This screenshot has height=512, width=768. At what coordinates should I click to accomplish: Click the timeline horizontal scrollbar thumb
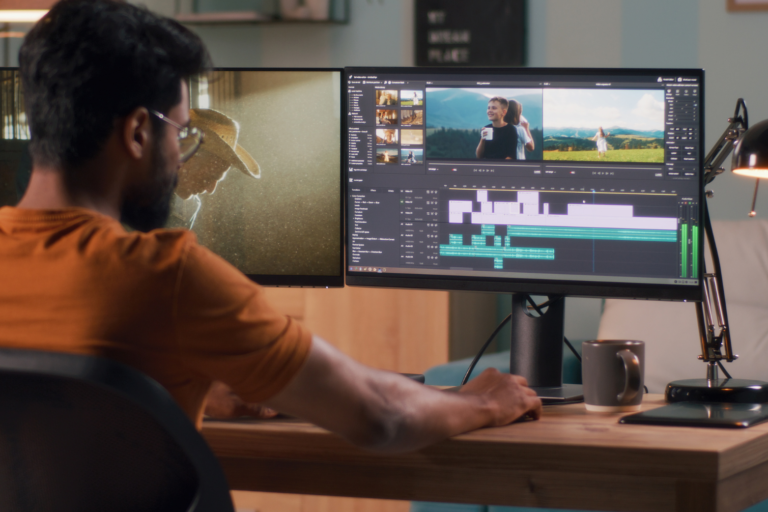(x=461, y=268)
